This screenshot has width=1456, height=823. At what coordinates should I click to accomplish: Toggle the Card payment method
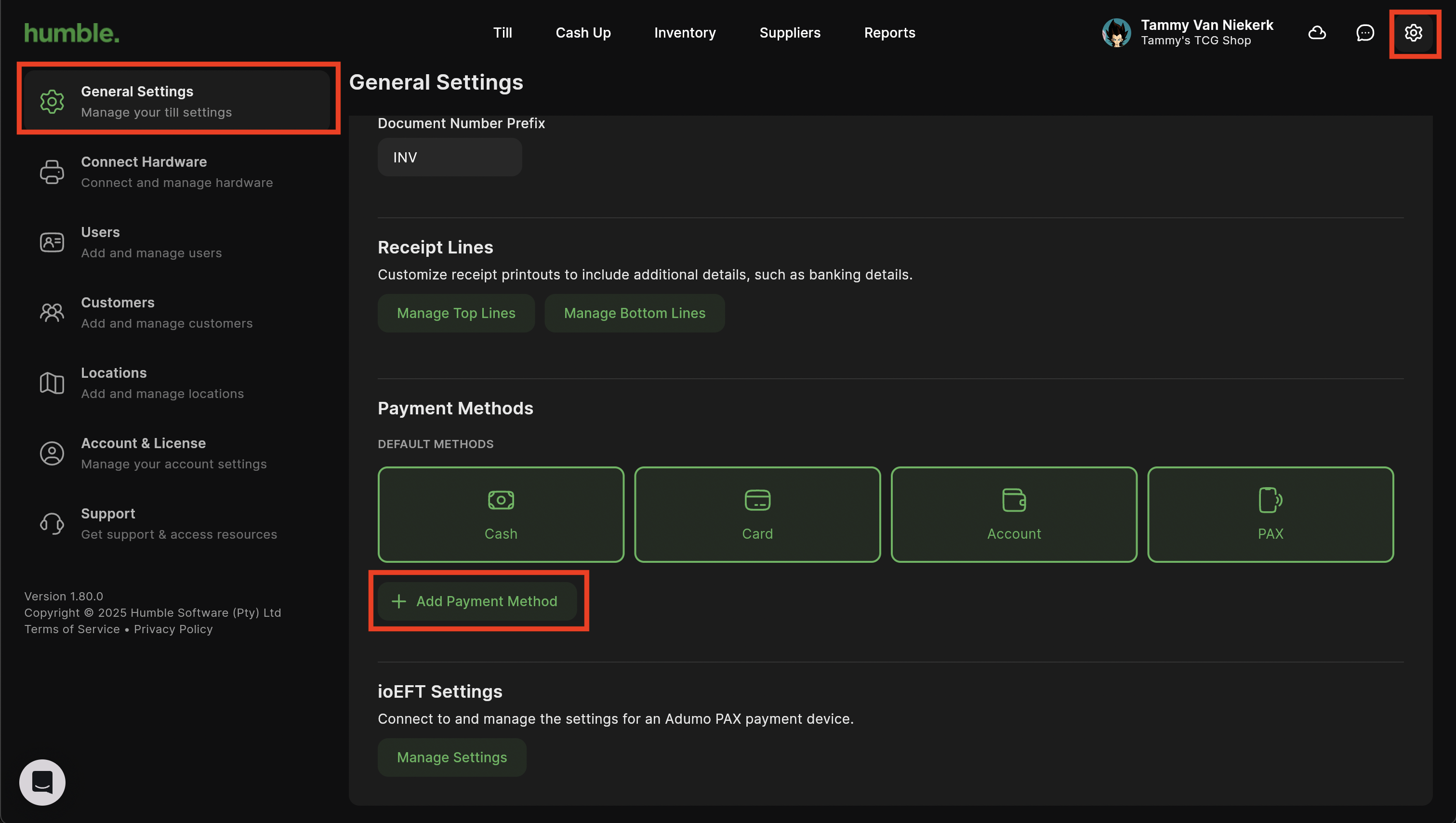(x=757, y=514)
